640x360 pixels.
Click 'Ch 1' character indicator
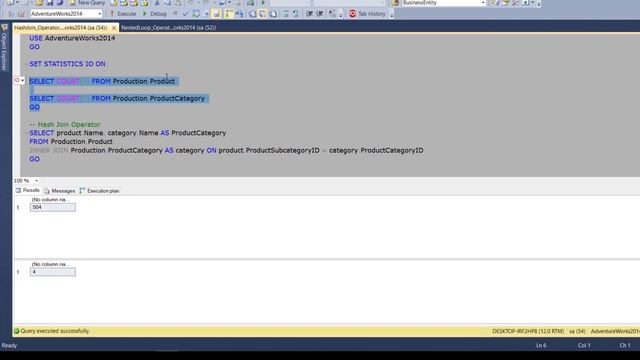coord(625,345)
